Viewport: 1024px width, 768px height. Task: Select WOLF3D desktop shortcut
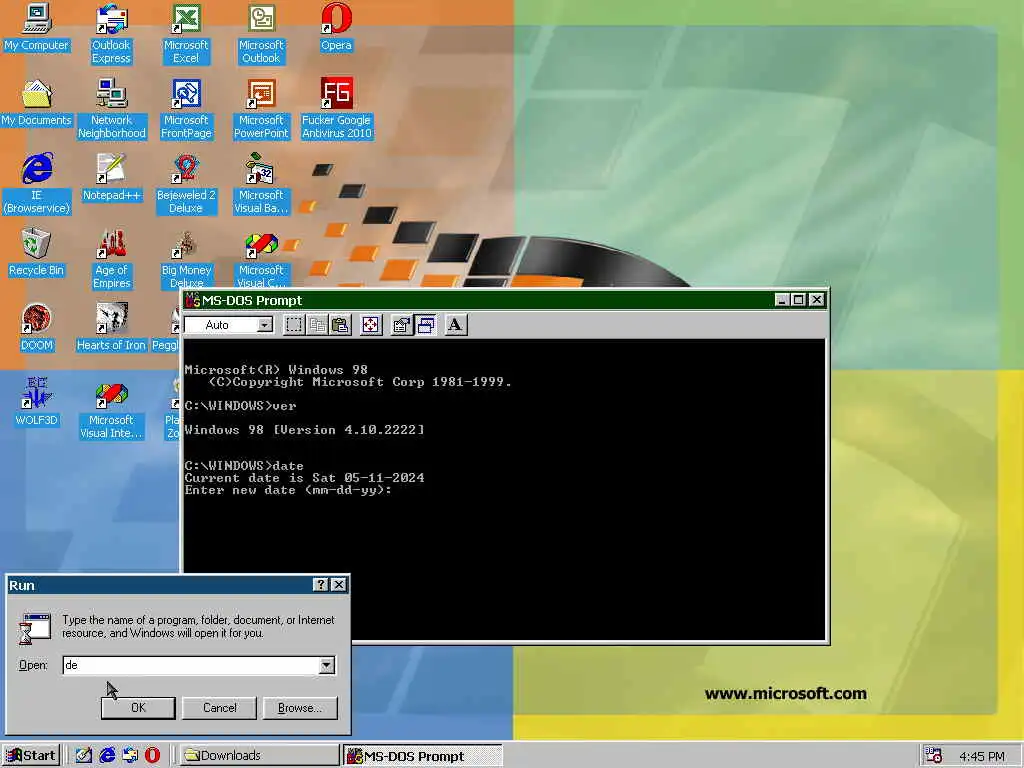pyautogui.click(x=37, y=403)
